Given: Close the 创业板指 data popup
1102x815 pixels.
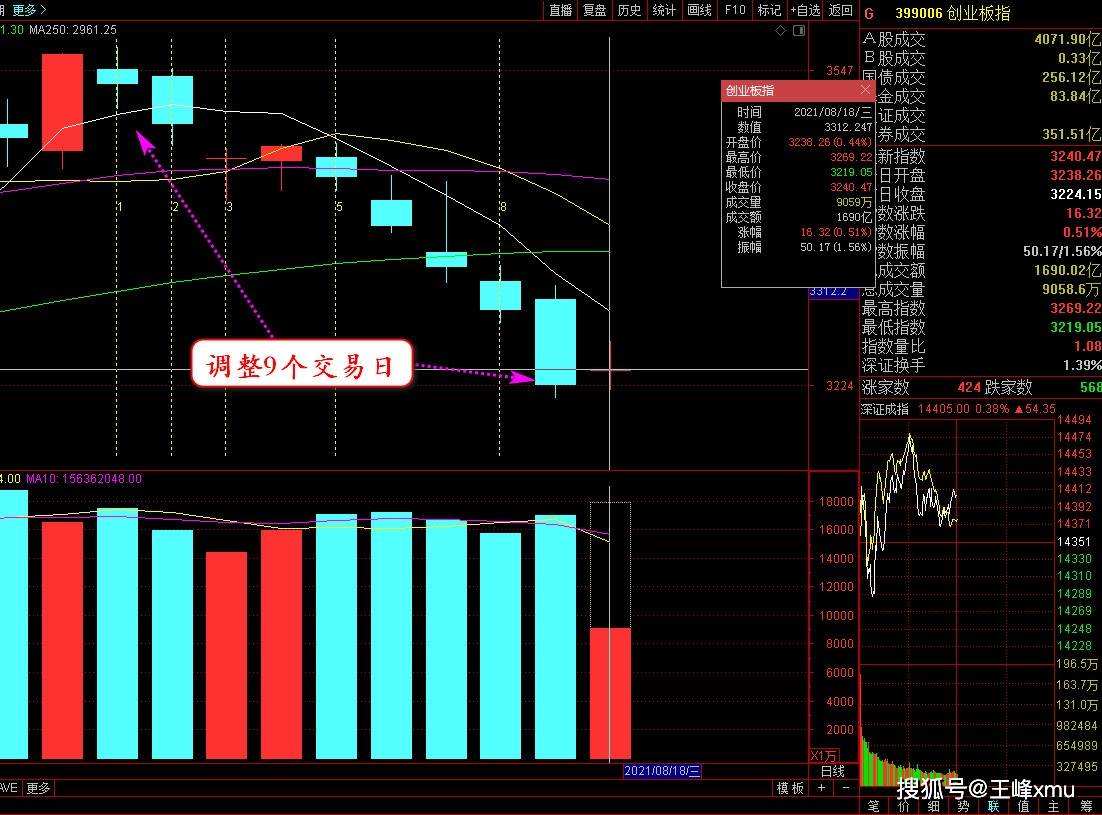Looking at the screenshot, I should click(x=865, y=90).
